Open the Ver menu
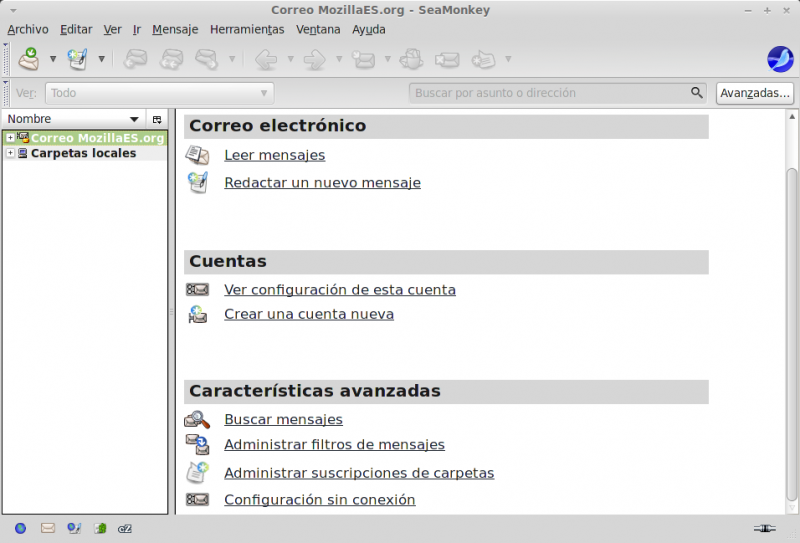 (x=112, y=30)
